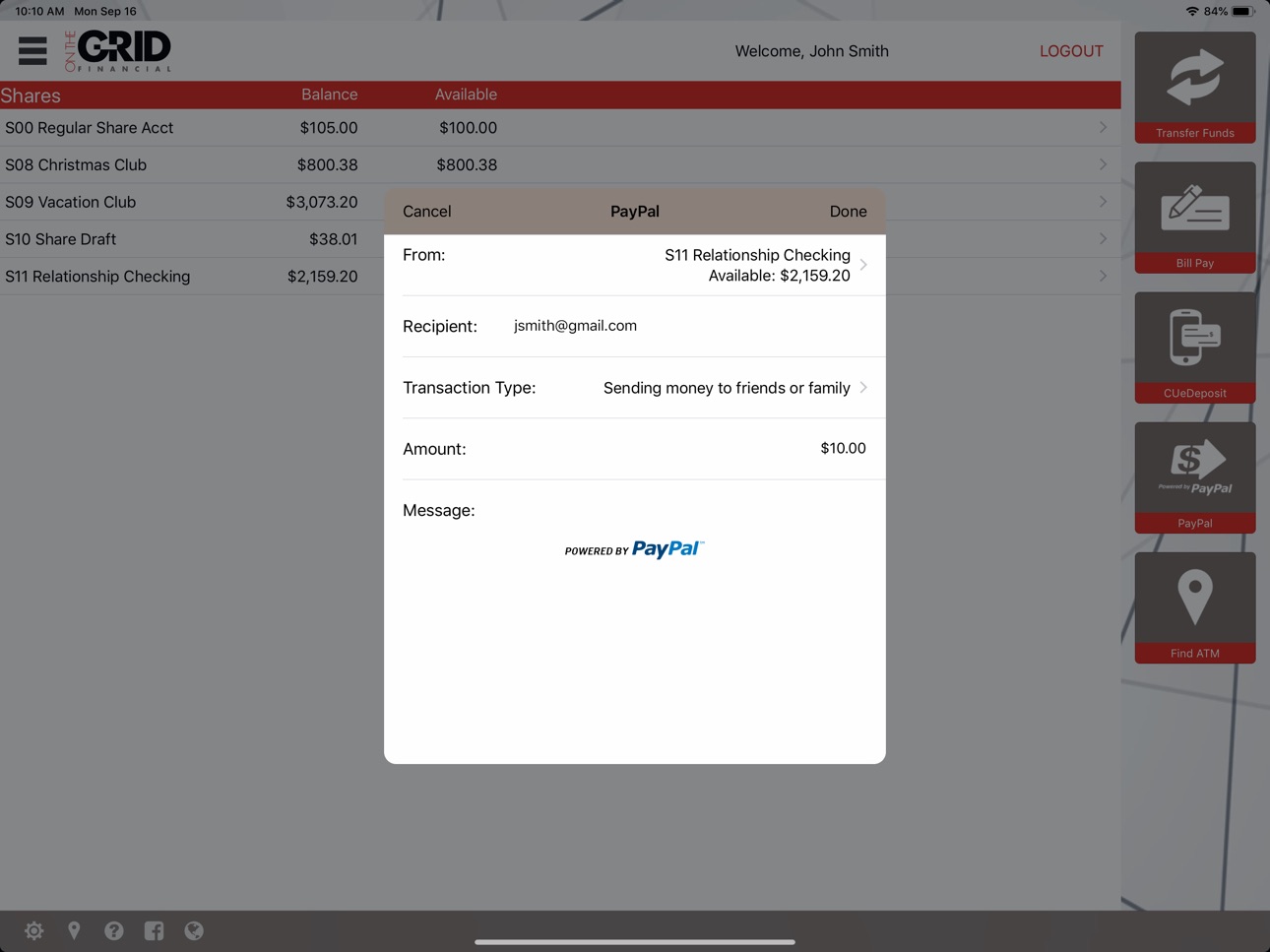Open the Bill Pay tile
Image resolution: width=1270 pixels, height=952 pixels.
[x=1194, y=218]
